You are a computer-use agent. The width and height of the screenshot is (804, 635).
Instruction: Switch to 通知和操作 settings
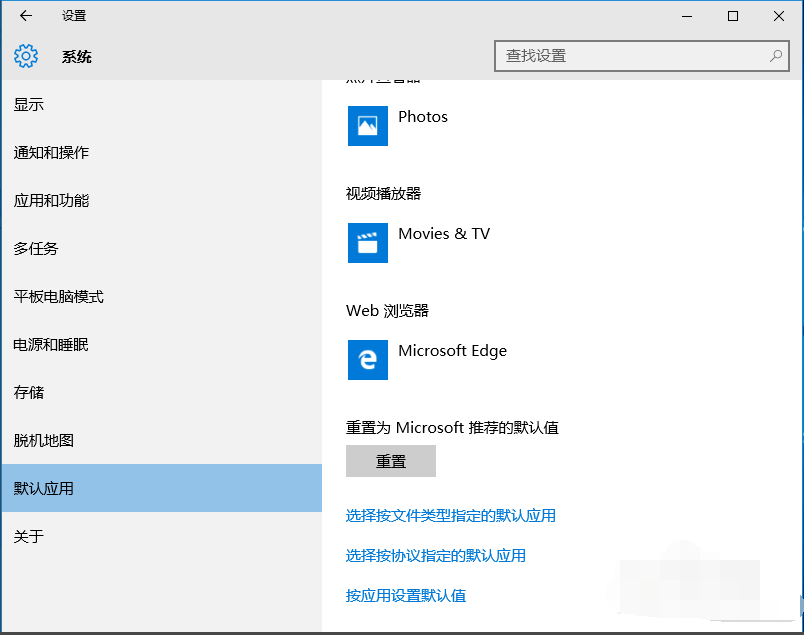coord(50,152)
